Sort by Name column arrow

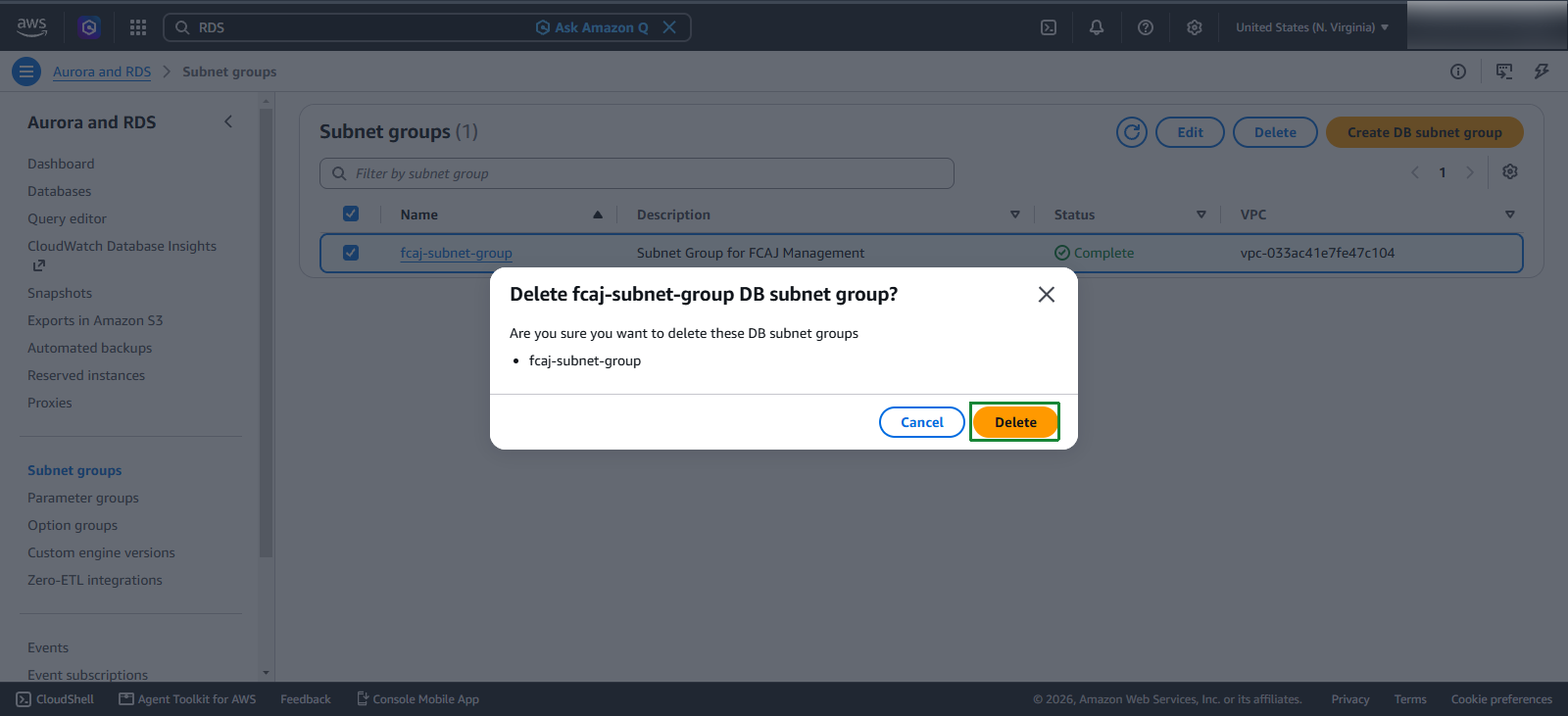[598, 215]
